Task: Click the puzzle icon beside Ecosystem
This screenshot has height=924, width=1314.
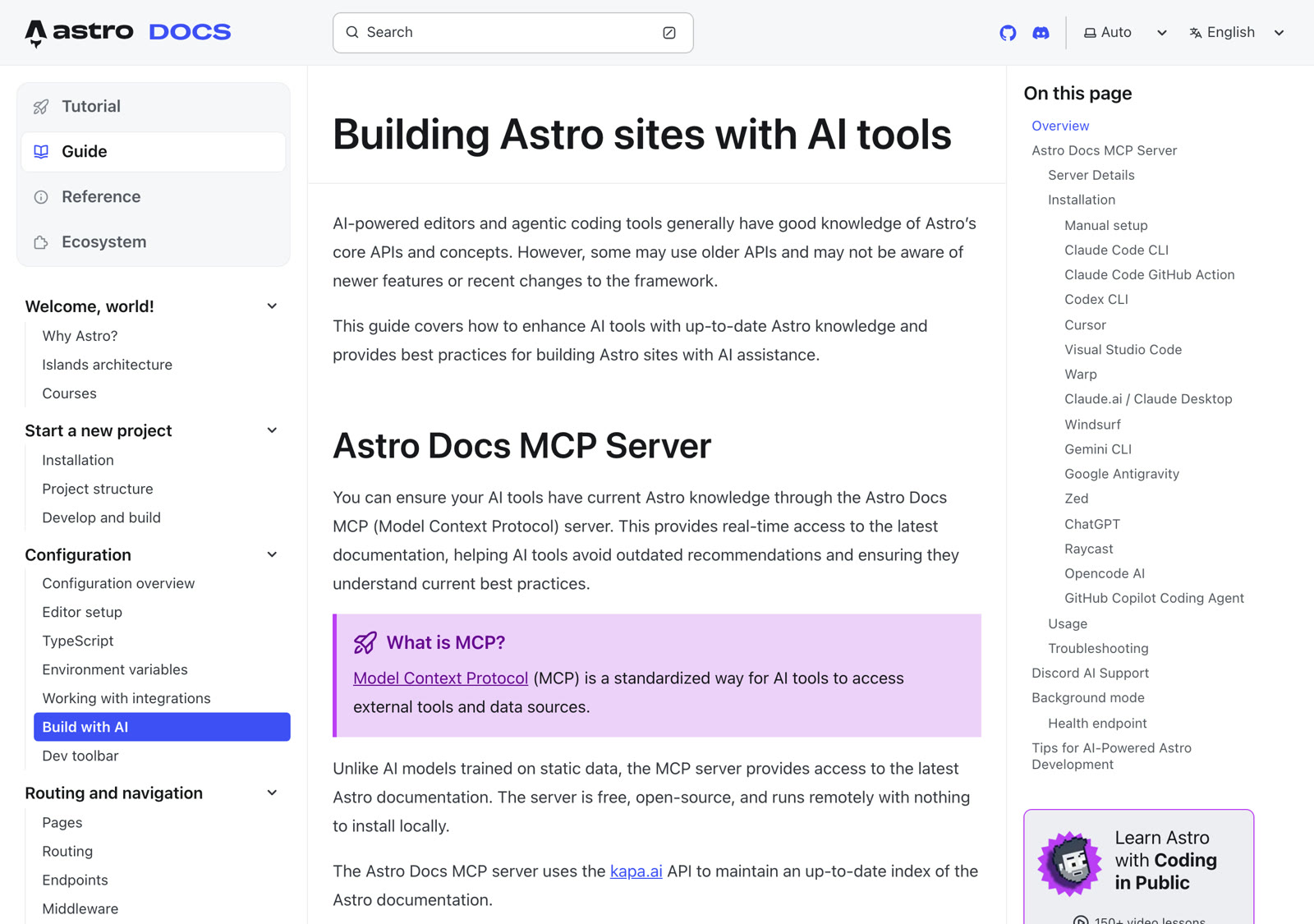Action: pos(41,242)
